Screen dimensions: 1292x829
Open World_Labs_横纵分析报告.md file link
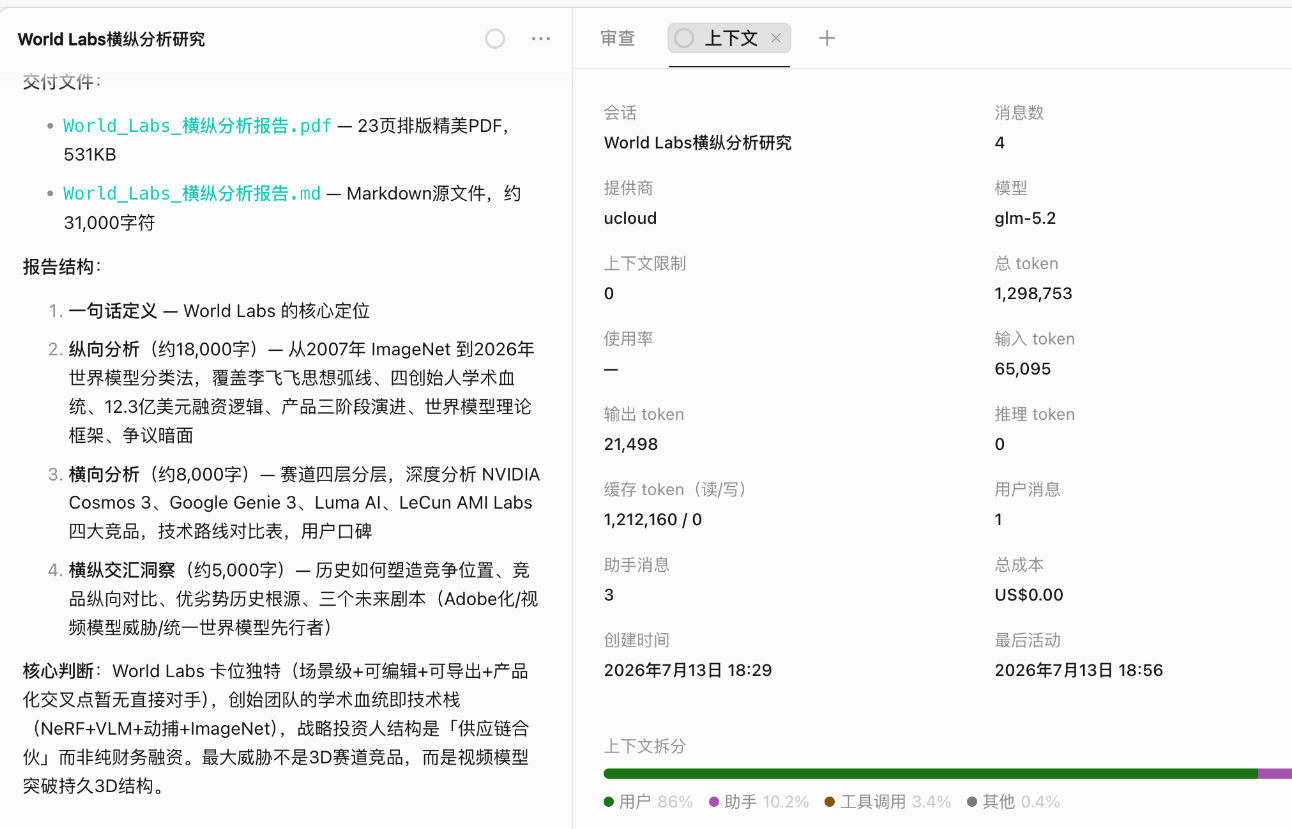pyautogui.click(x=192, y=193)
